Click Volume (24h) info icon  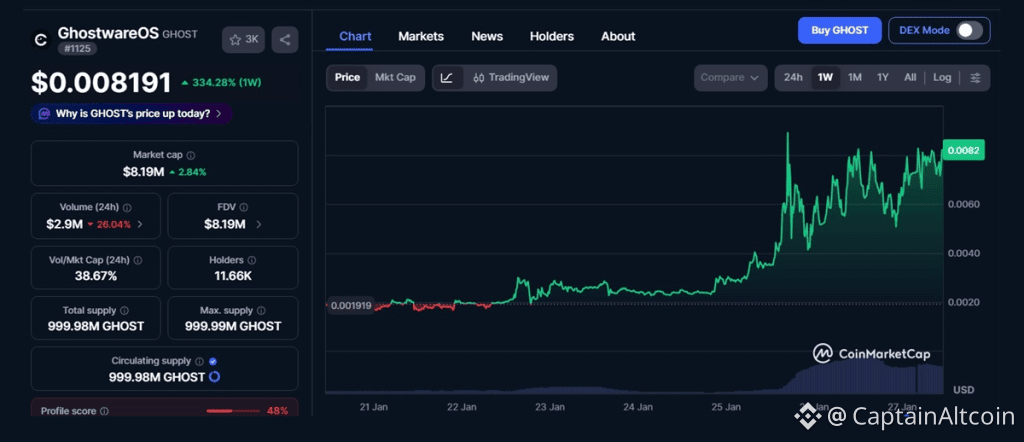(x=127, y=208)
